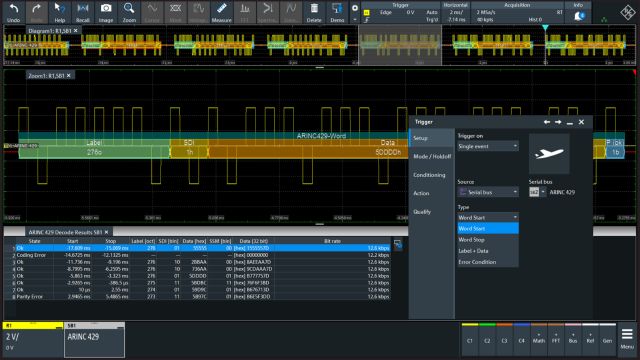The height and width of the screenshot is (360, 640).
Task: Toggle channel C1 button
Action: 470,339
